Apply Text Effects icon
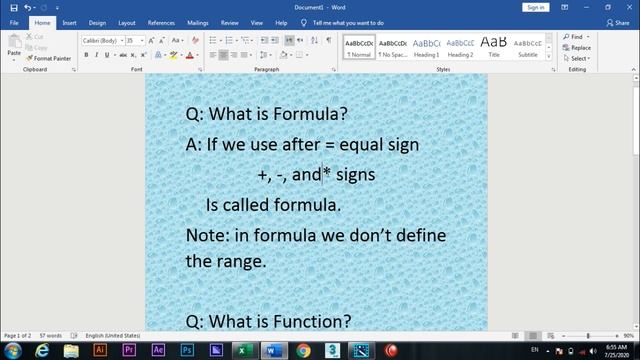Image resolution: width=640 pixels, height=360 pixels. coord(158,55)
